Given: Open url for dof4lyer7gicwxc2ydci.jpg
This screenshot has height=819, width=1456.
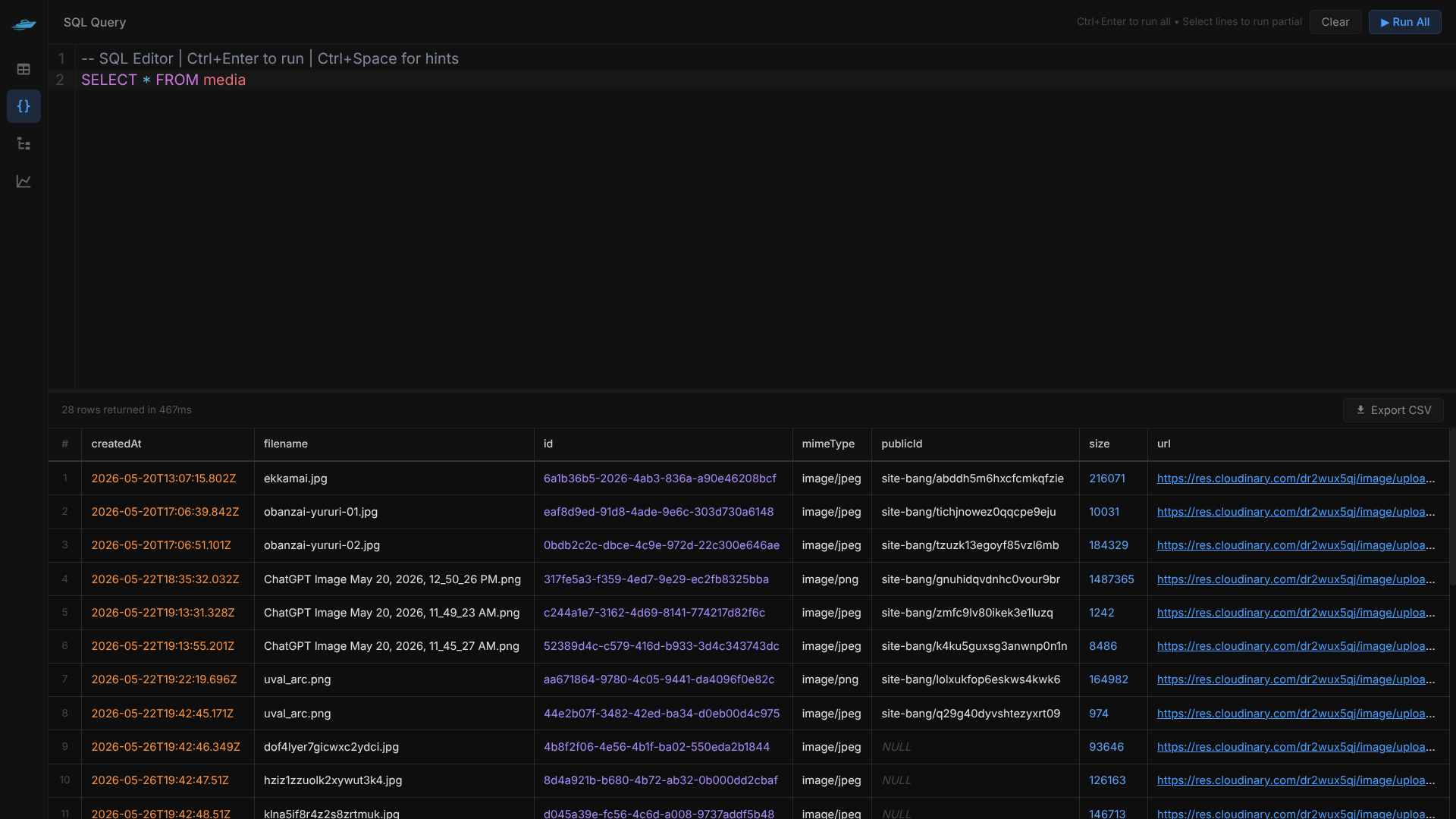Looking at the screenshot, I should pos(1296,747).
